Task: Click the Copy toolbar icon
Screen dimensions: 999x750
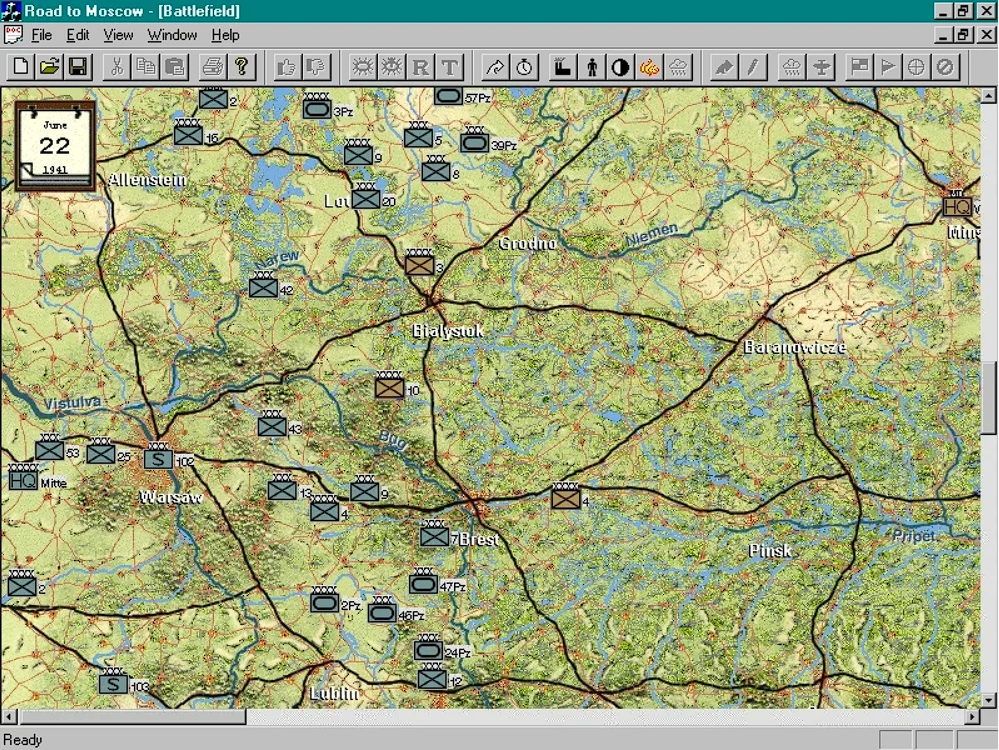Action: click(x=146, y=67)
